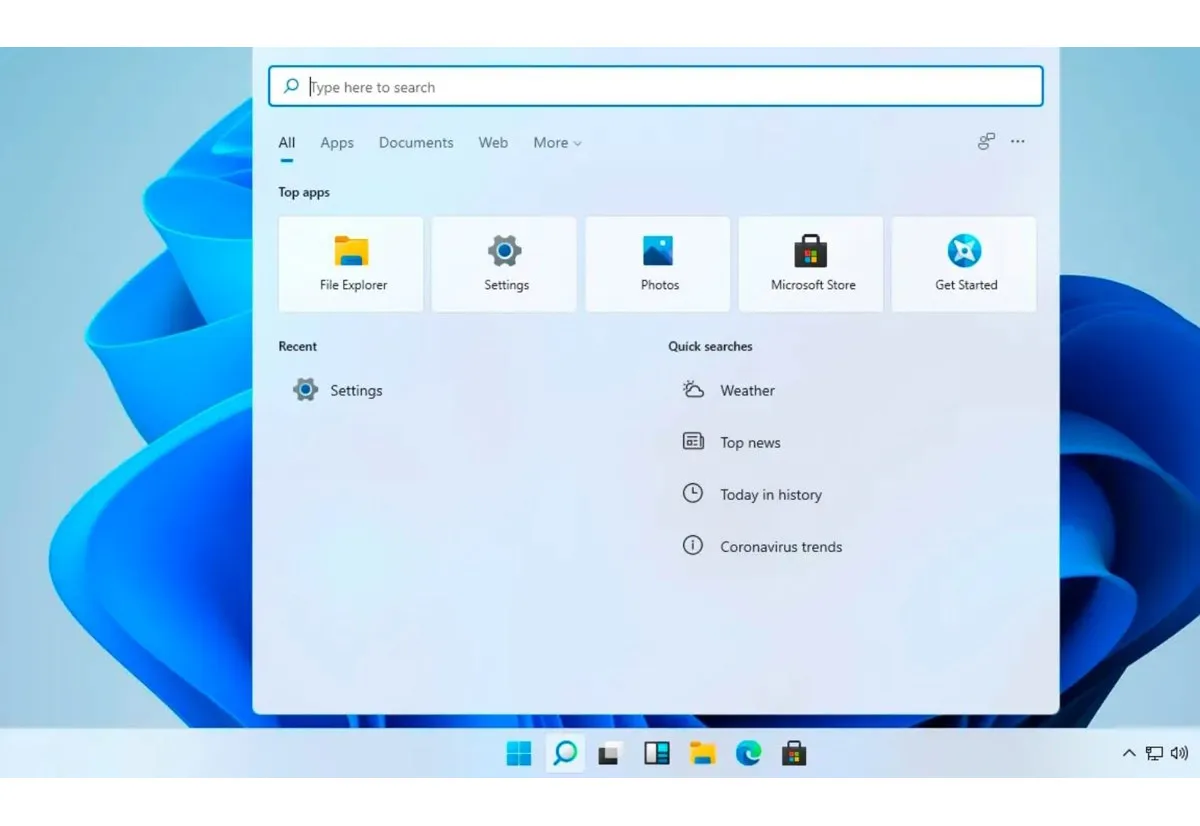The height and width of the screenshot is (826, 1200).
Task: Open the search options ellipsis menu
Action: pyautogui.click(x=1018, y=142)
